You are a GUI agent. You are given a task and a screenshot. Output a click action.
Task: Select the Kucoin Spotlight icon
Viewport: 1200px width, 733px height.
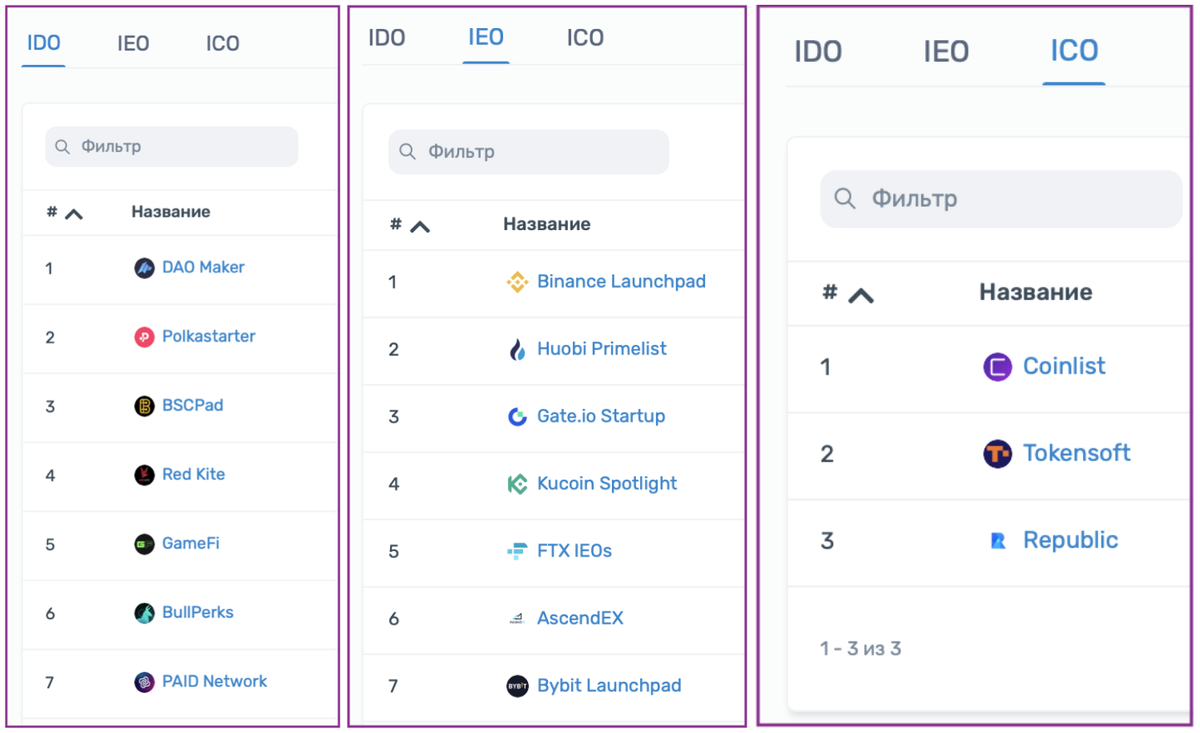tap(517, 483)
